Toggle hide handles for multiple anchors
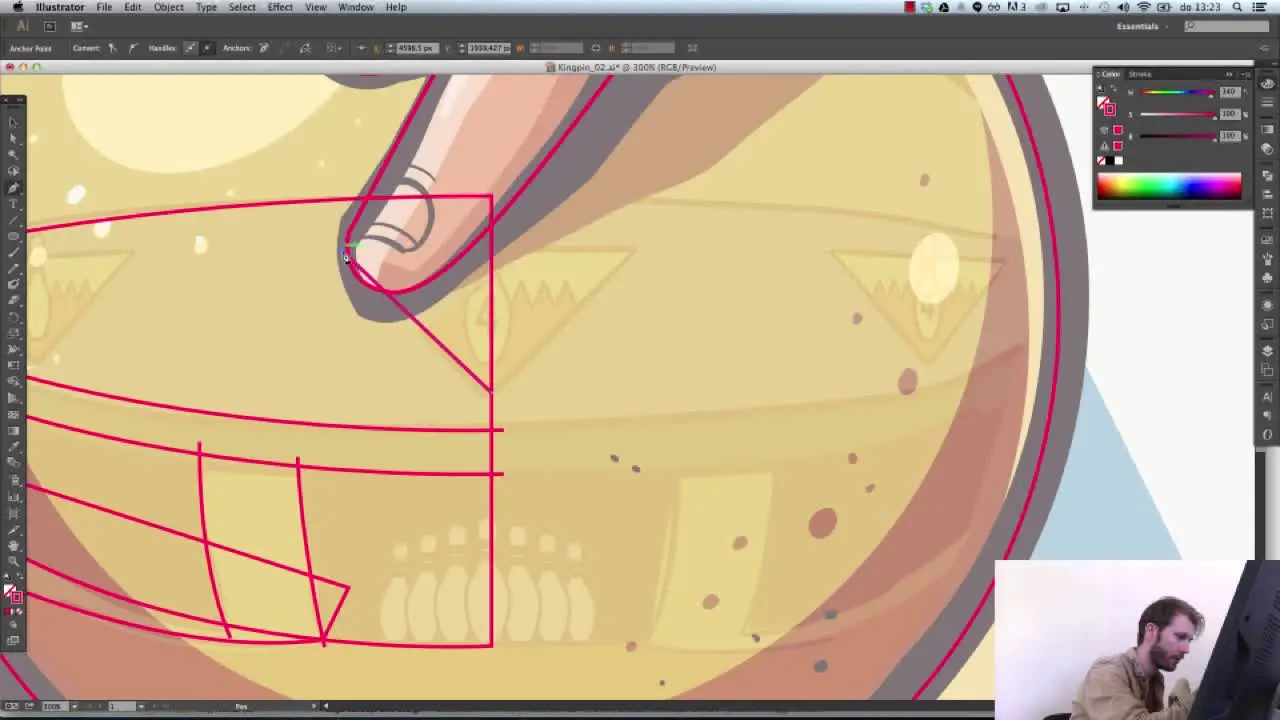1280x720 pixels. tap(207, 48)
